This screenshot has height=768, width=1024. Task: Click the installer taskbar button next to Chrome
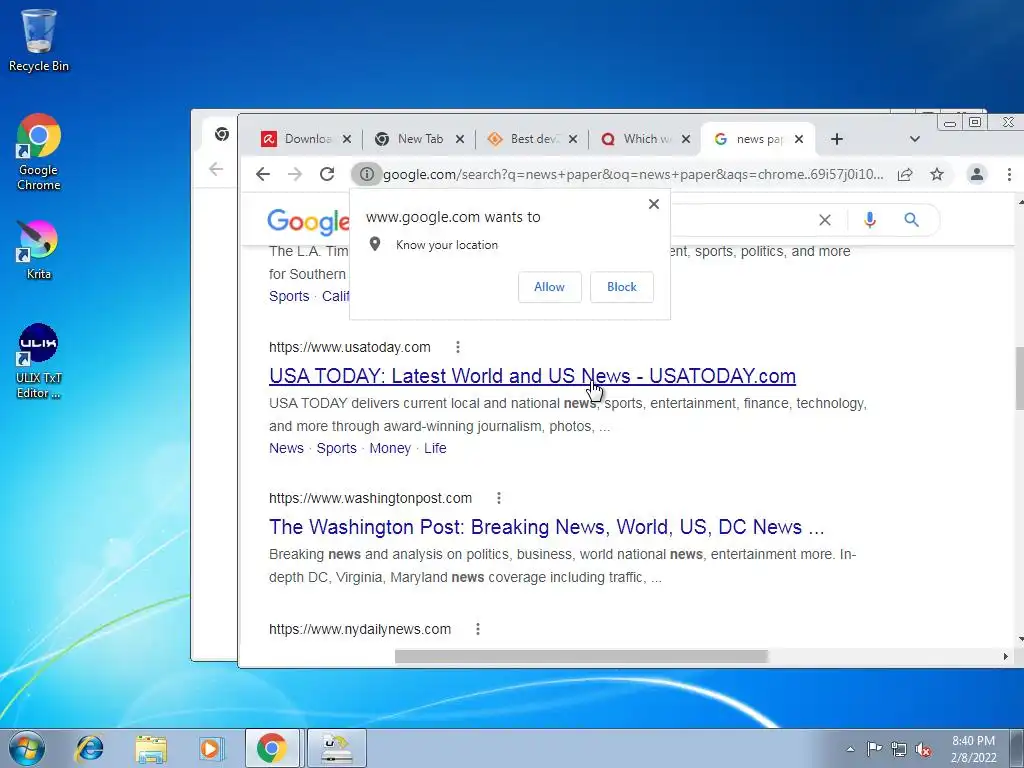coord(337,748)
